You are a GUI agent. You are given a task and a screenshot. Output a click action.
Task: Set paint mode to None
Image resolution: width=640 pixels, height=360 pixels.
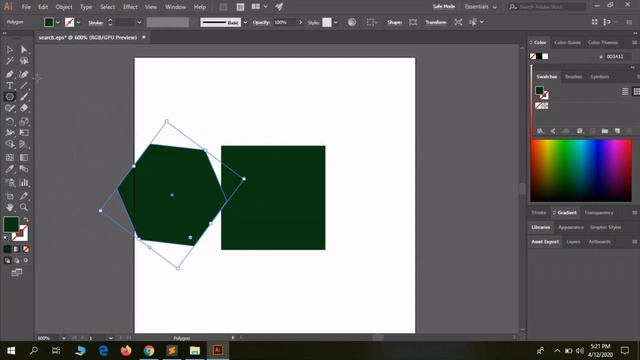pyautogui.click(x=26, y=249)
